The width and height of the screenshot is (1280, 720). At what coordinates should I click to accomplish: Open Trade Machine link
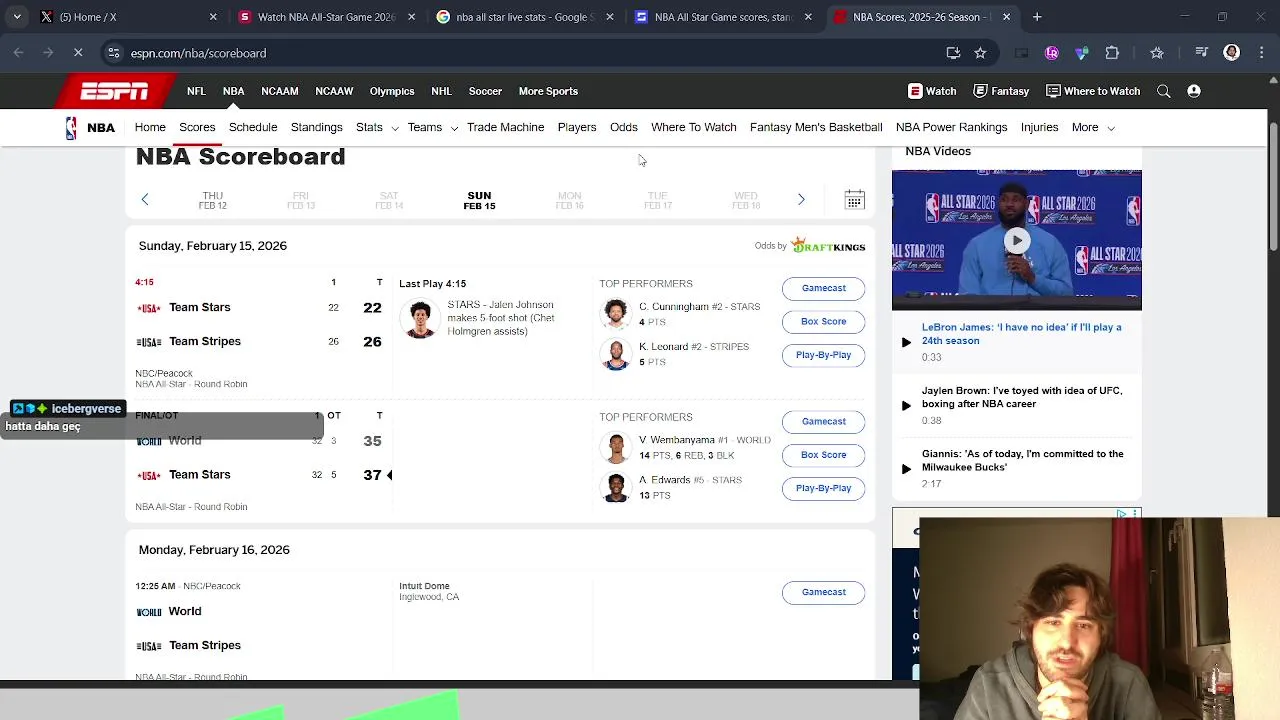coord(505,128)
